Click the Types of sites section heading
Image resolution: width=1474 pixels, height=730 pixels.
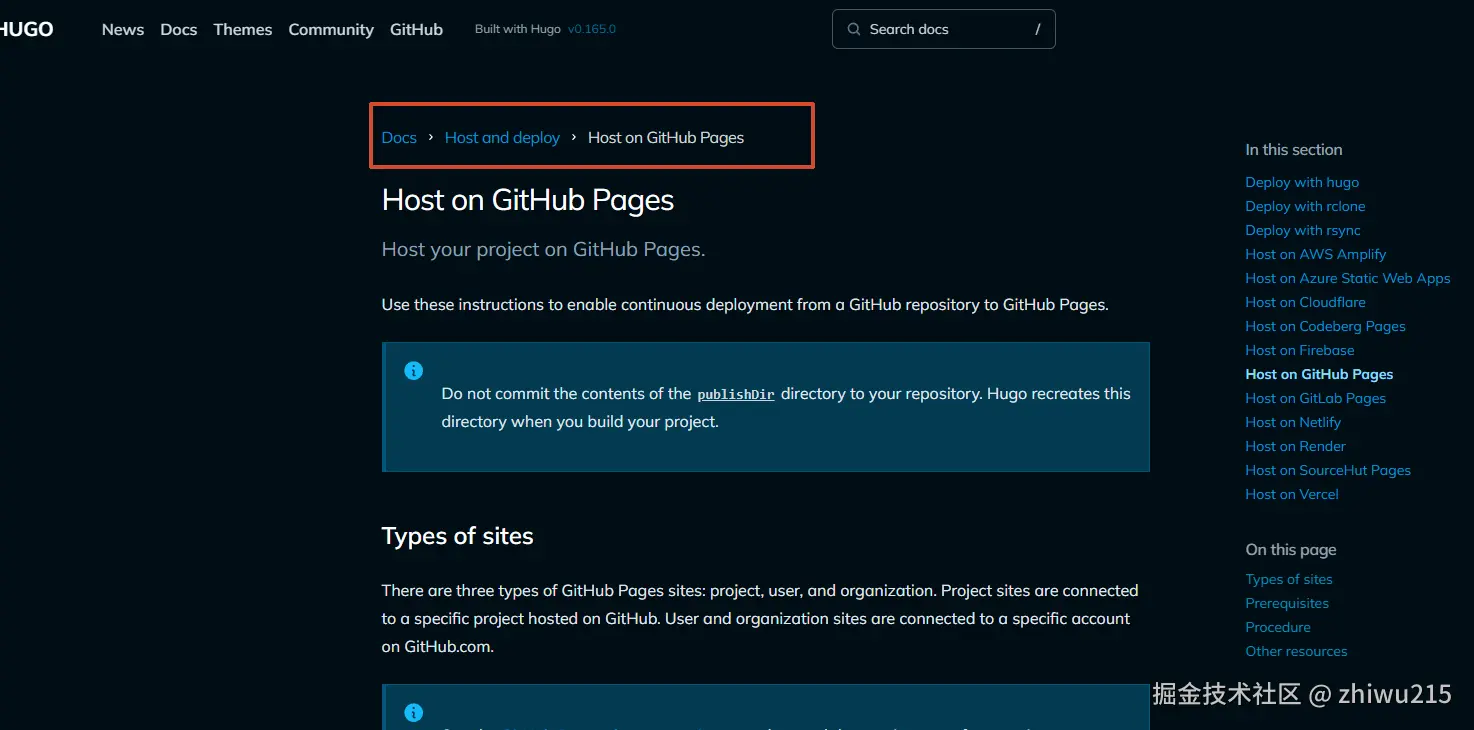pos(458,536)
